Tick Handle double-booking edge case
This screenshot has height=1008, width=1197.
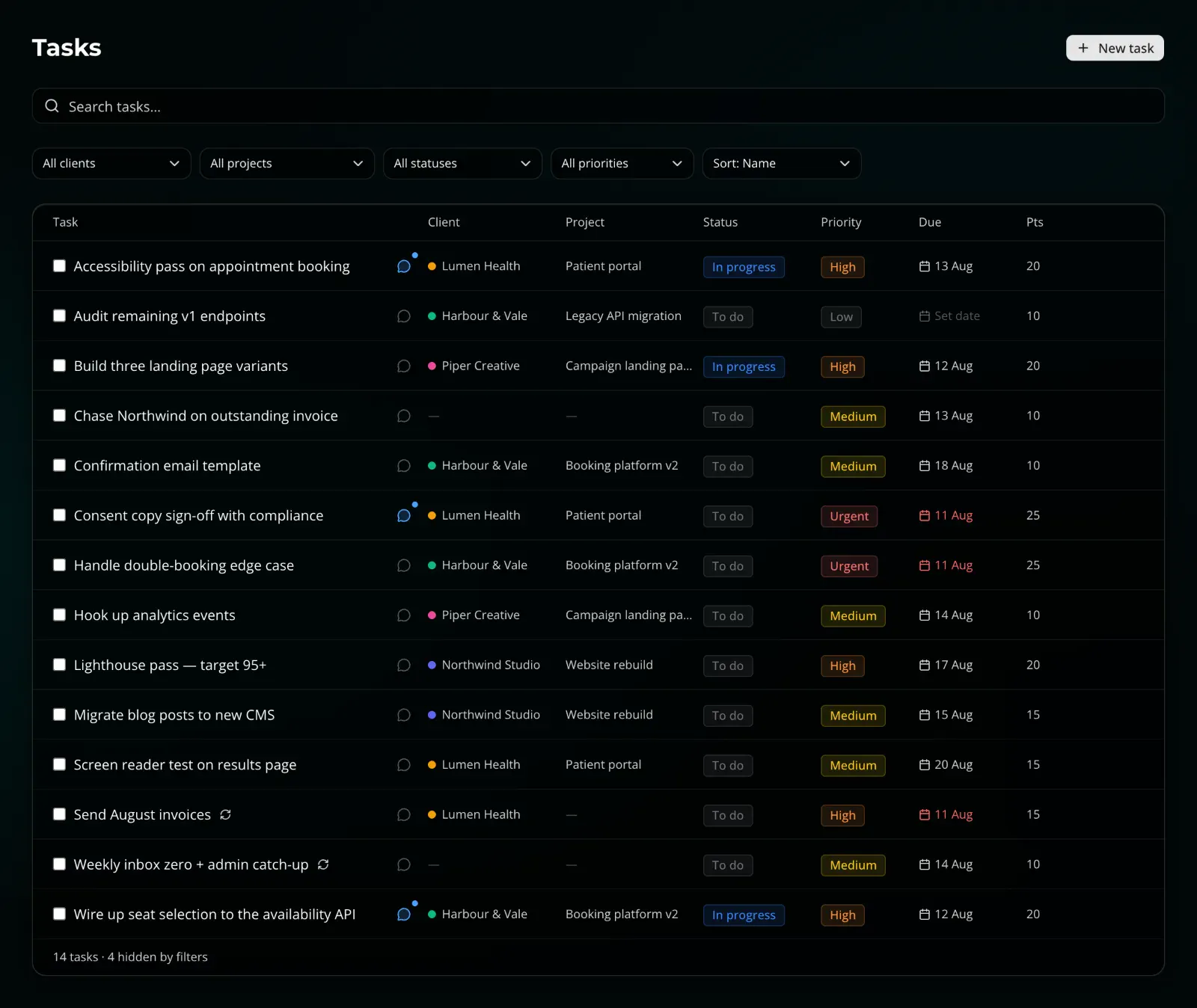[59, 565]
